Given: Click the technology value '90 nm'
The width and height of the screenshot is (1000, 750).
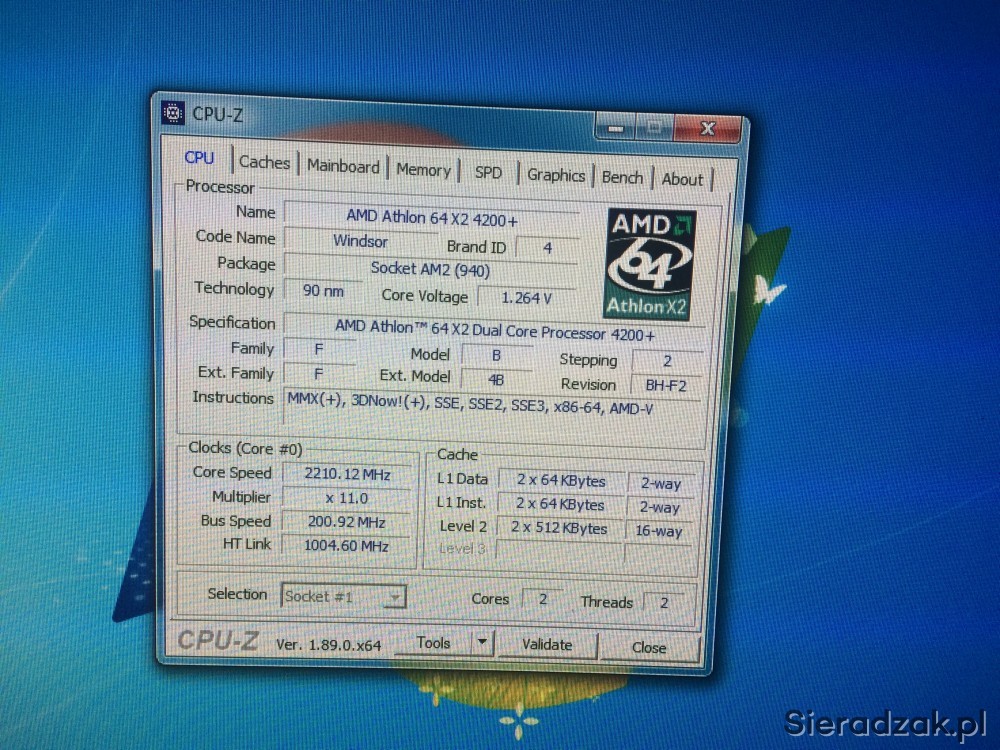Looking at the screenshot, I should pyautogui.click(x=323, y=291).
